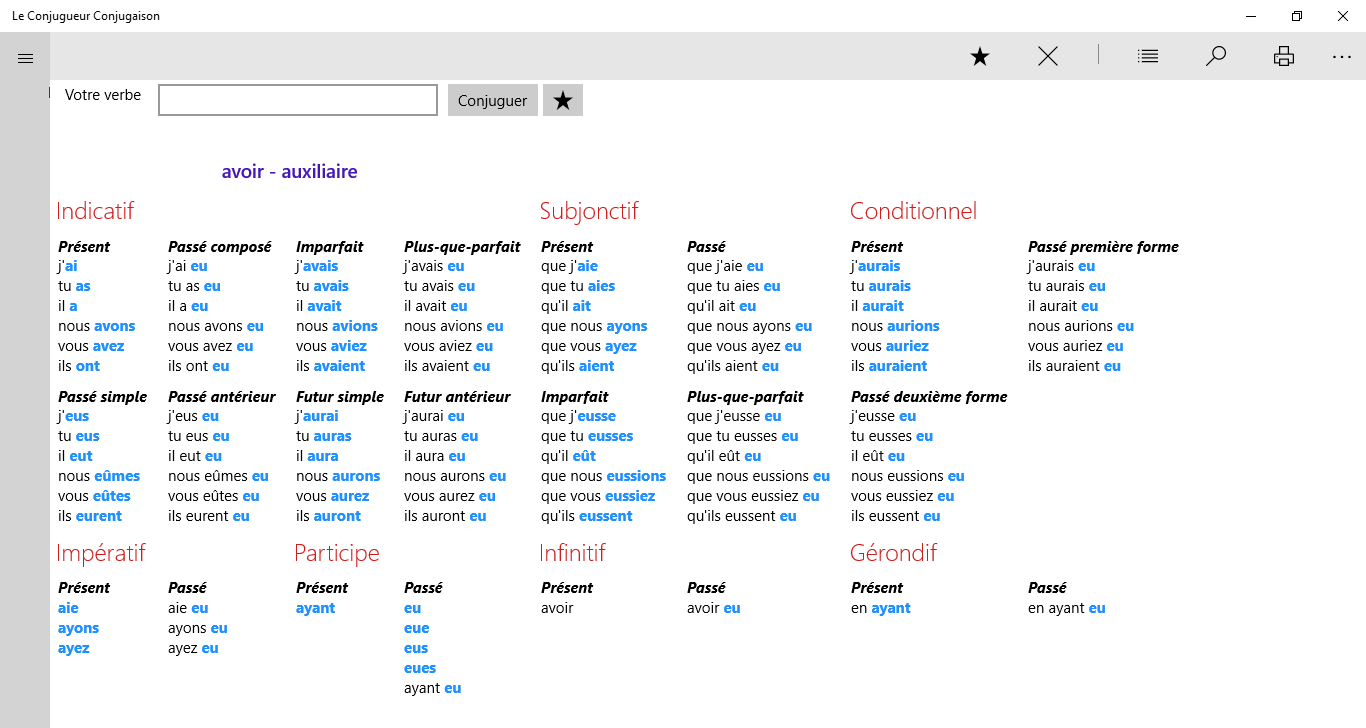Focus the Votre verbe text field
This screenshot has width=1366, height=728.
(x=298, y=100)
